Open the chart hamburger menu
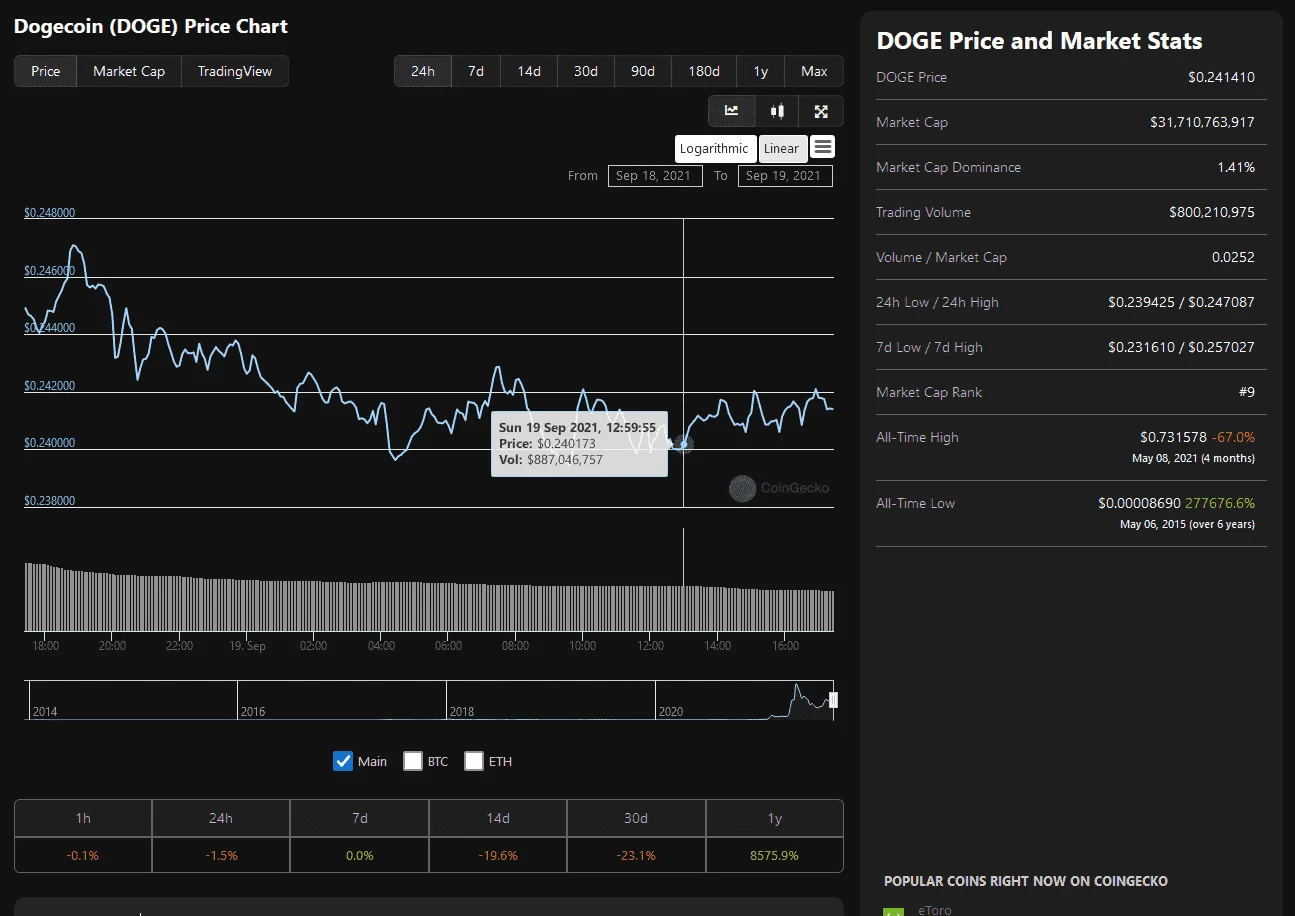The width and height of the screenshot is (1295, 916). pyautogui.click(x=822, y=147)
